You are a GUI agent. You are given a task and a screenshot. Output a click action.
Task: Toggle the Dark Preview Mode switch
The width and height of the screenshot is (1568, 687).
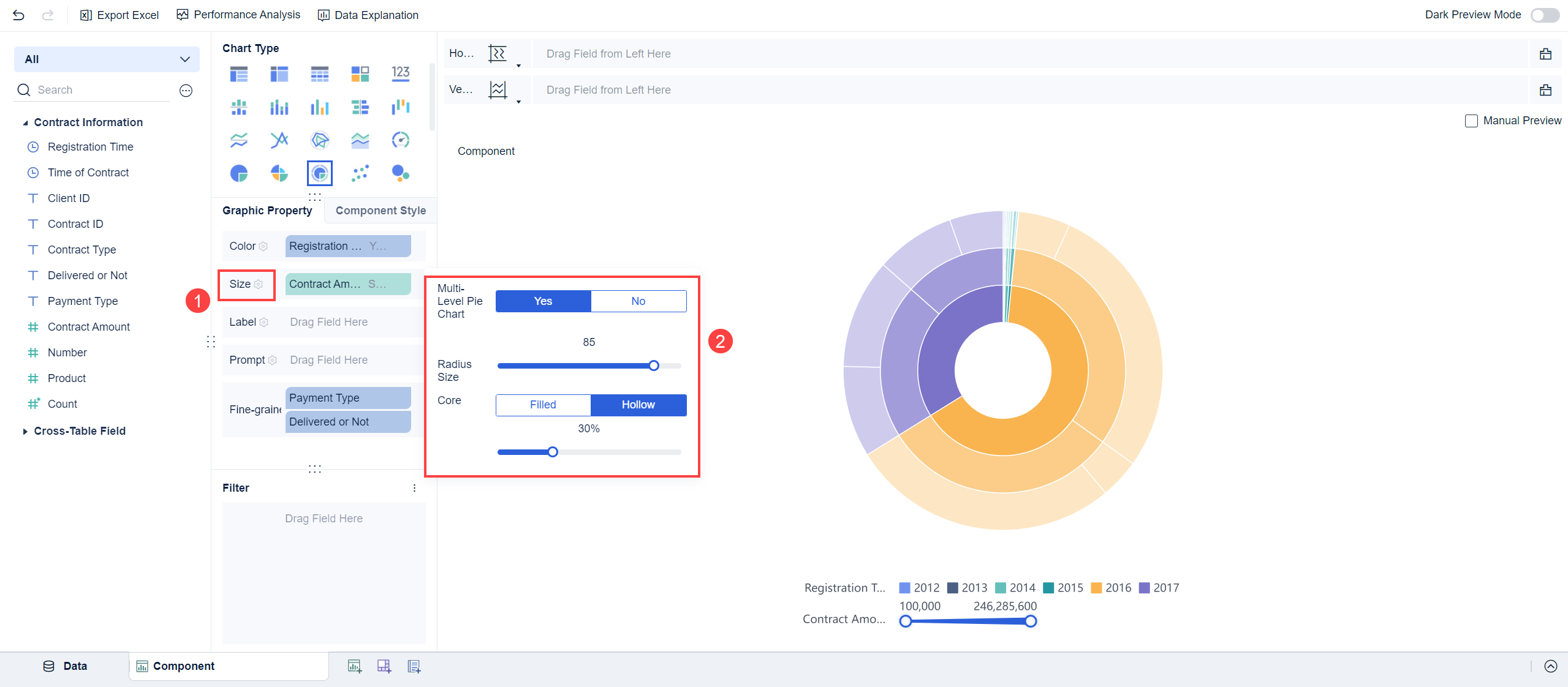pos(1544,15)
